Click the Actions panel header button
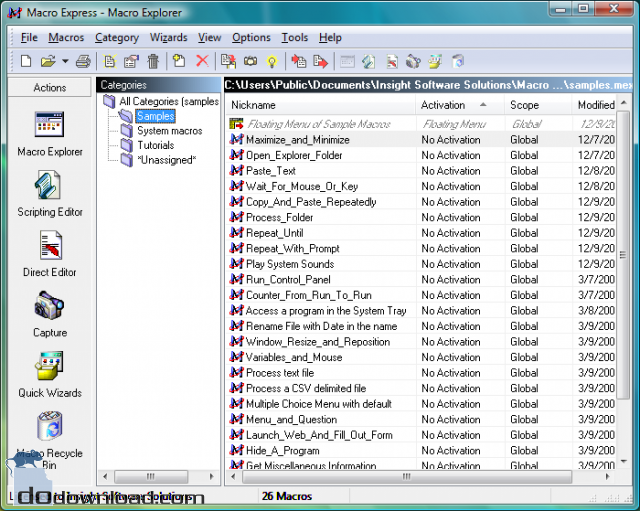The height and width of the screenshot is (511, 640). pyautogui.click(x=49, y=87)
